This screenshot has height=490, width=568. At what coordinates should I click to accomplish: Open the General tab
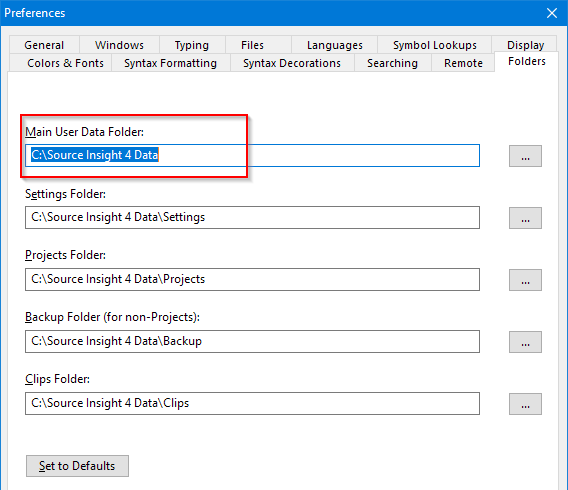tap(44, 45)
